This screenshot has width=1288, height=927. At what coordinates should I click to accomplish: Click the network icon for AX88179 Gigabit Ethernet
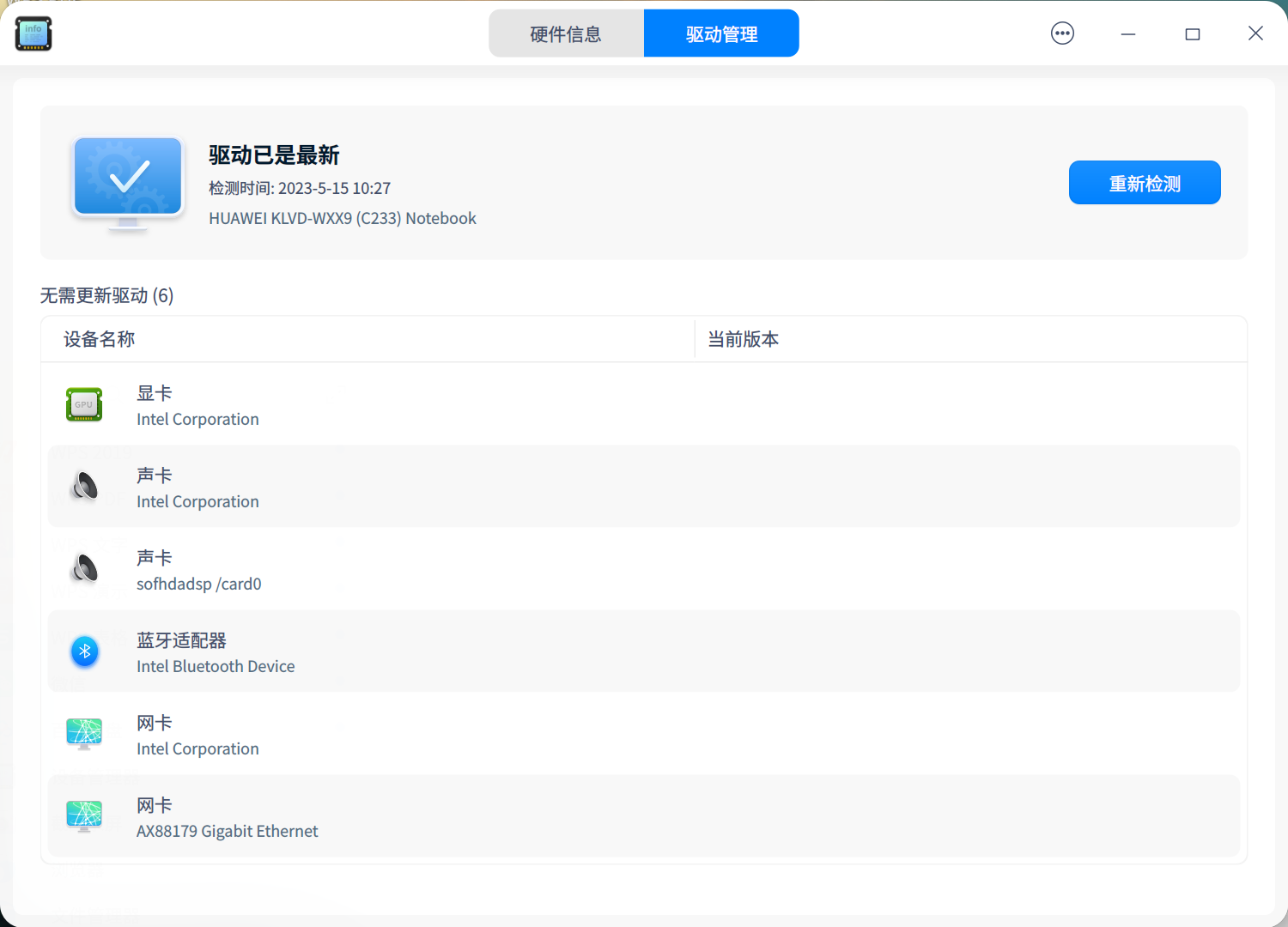(83, 816)
